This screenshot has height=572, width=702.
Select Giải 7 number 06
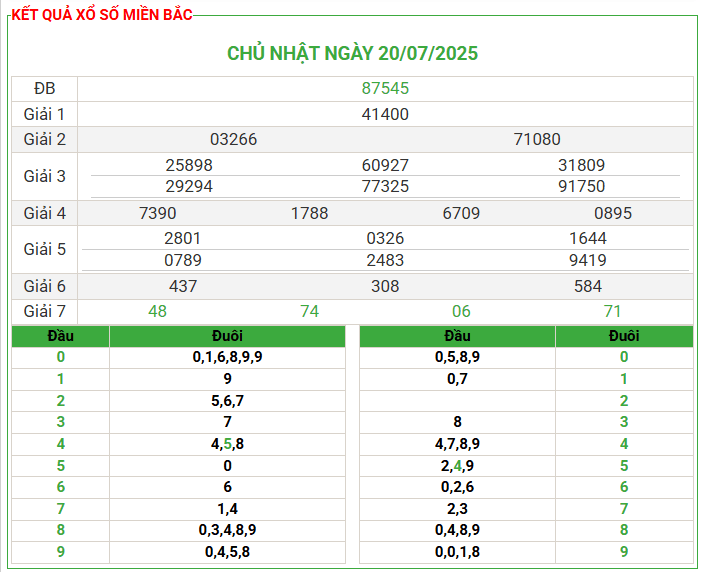461,311
